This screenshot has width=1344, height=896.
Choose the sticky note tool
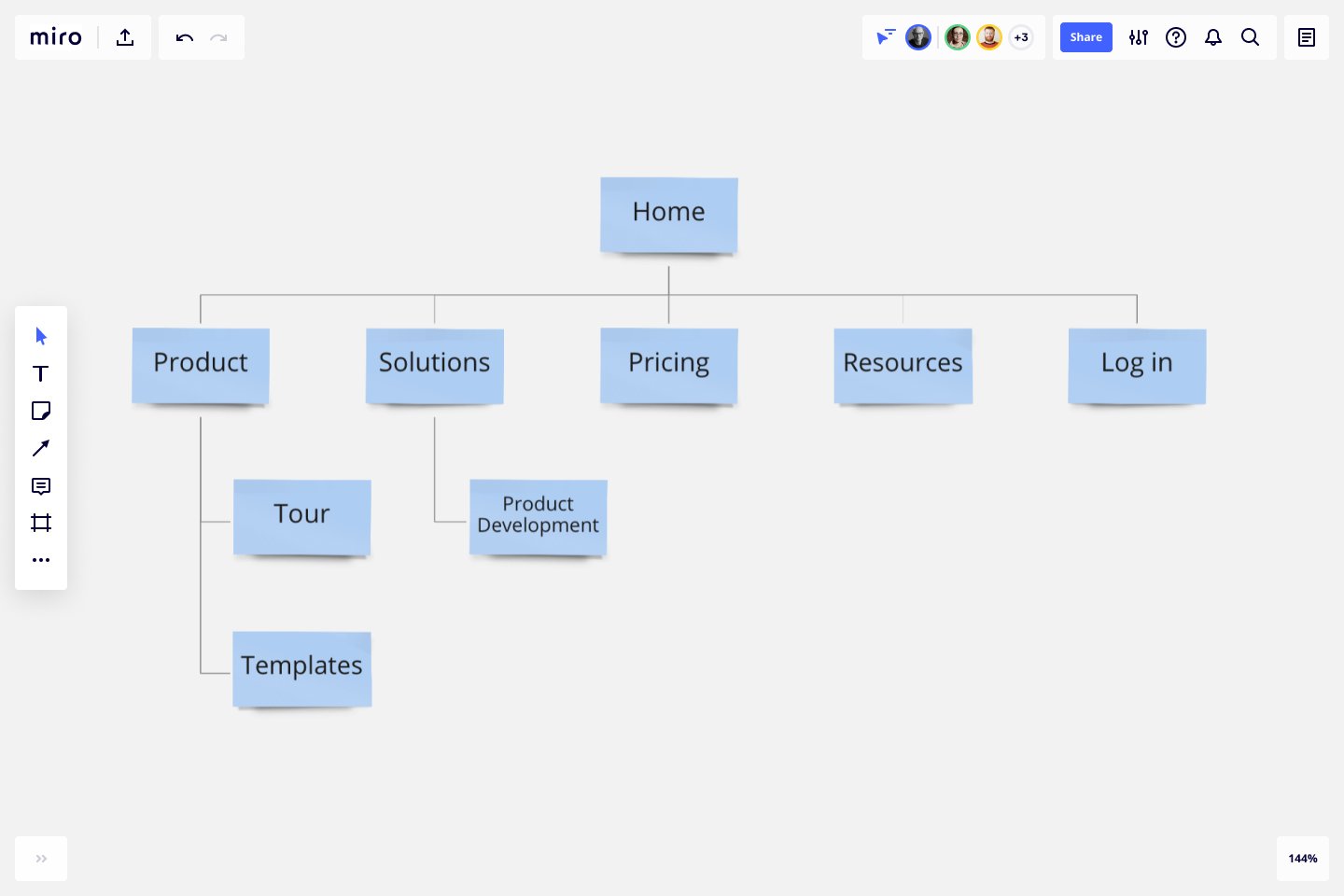[x=41, y=411]
